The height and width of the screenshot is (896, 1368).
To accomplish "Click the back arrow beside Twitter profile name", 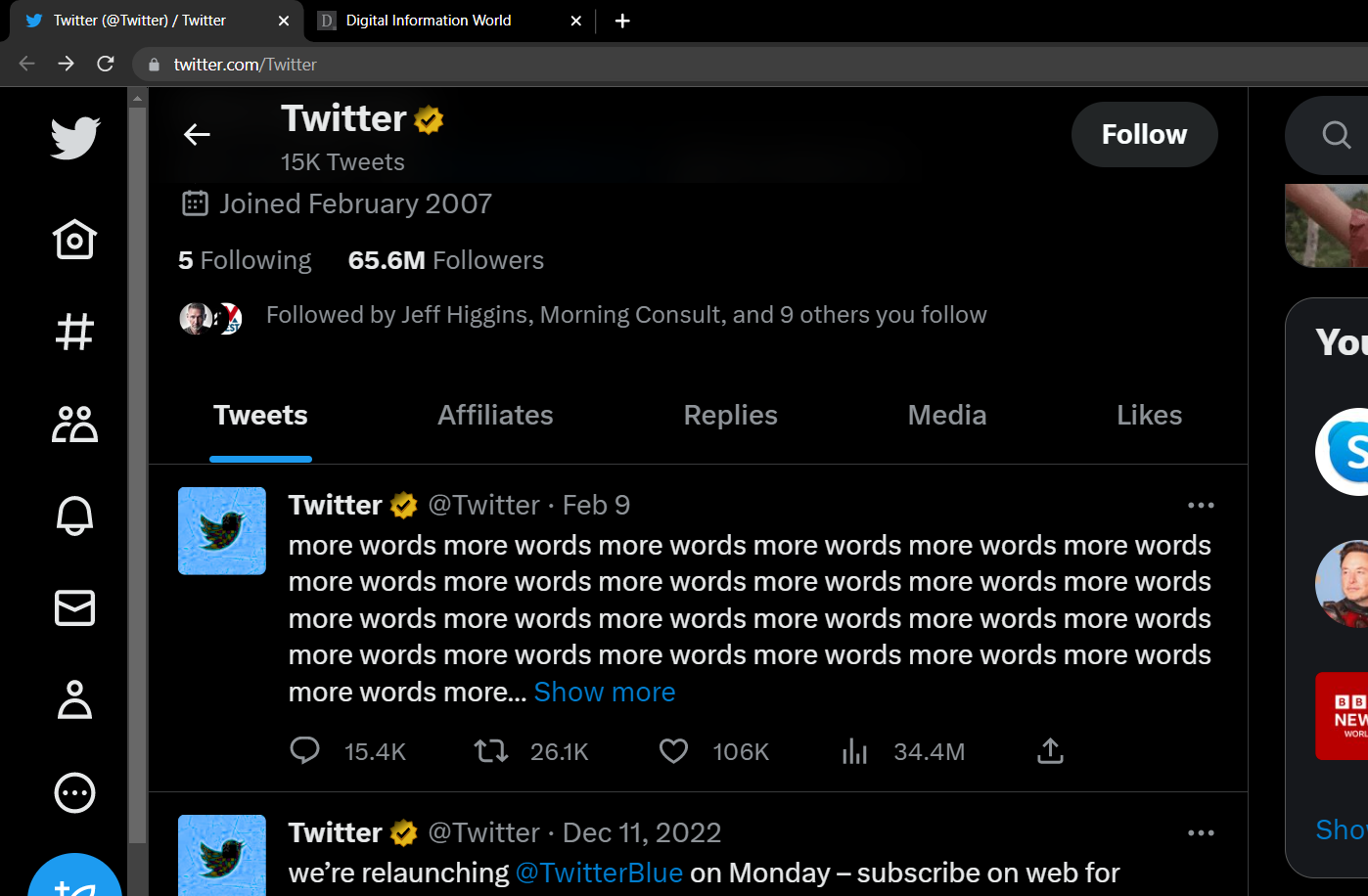I will 197,134.
